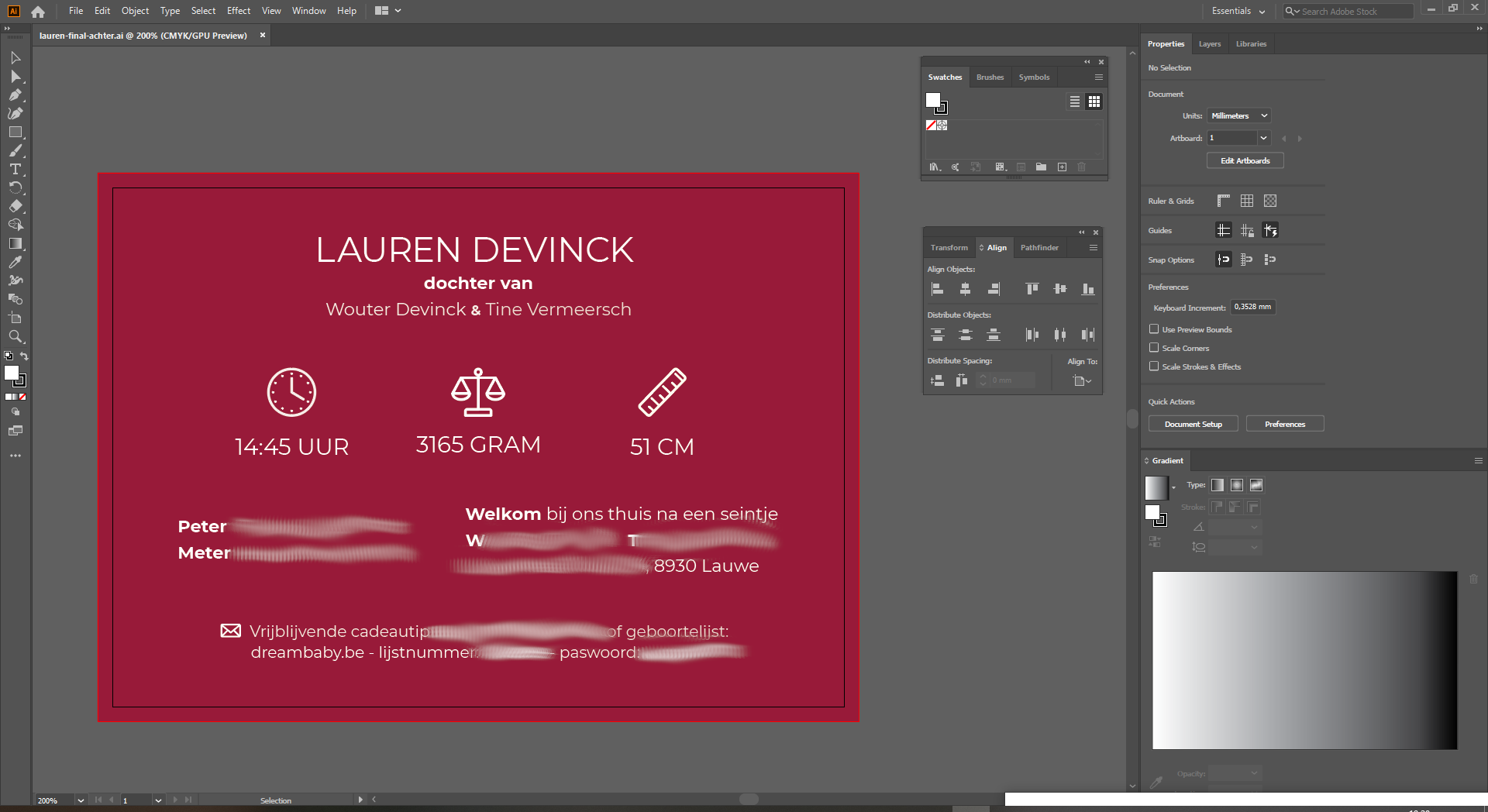Check Scale Strokes & Effects
Screen dimensions: 1488x812
1154,366
